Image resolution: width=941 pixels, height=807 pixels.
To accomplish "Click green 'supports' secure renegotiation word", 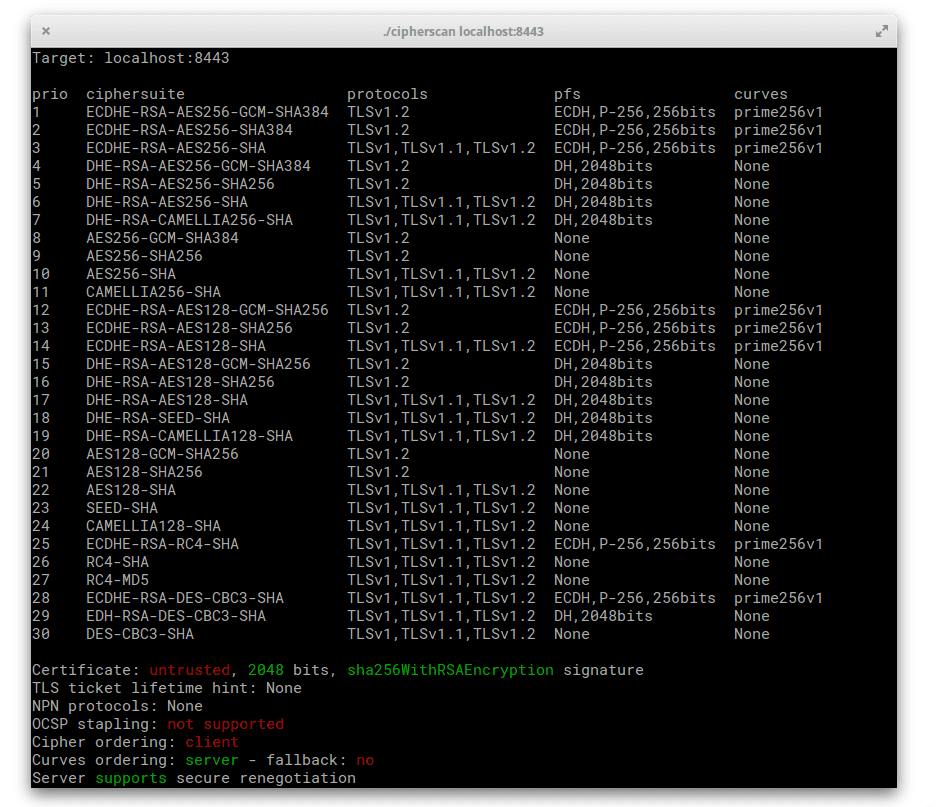I will pos(131,778).
